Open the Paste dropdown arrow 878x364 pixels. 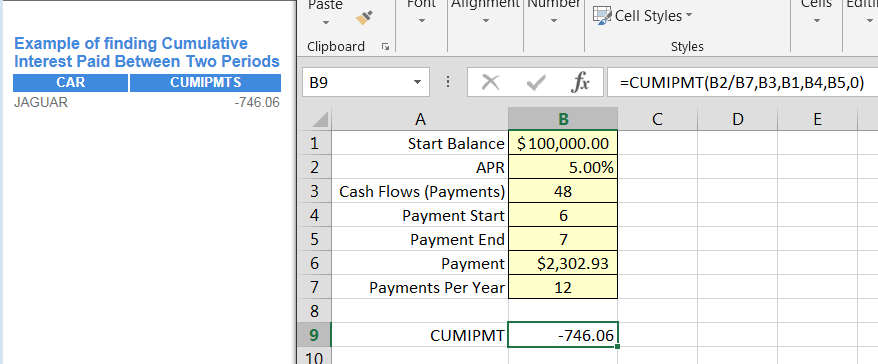pos(326,24)
